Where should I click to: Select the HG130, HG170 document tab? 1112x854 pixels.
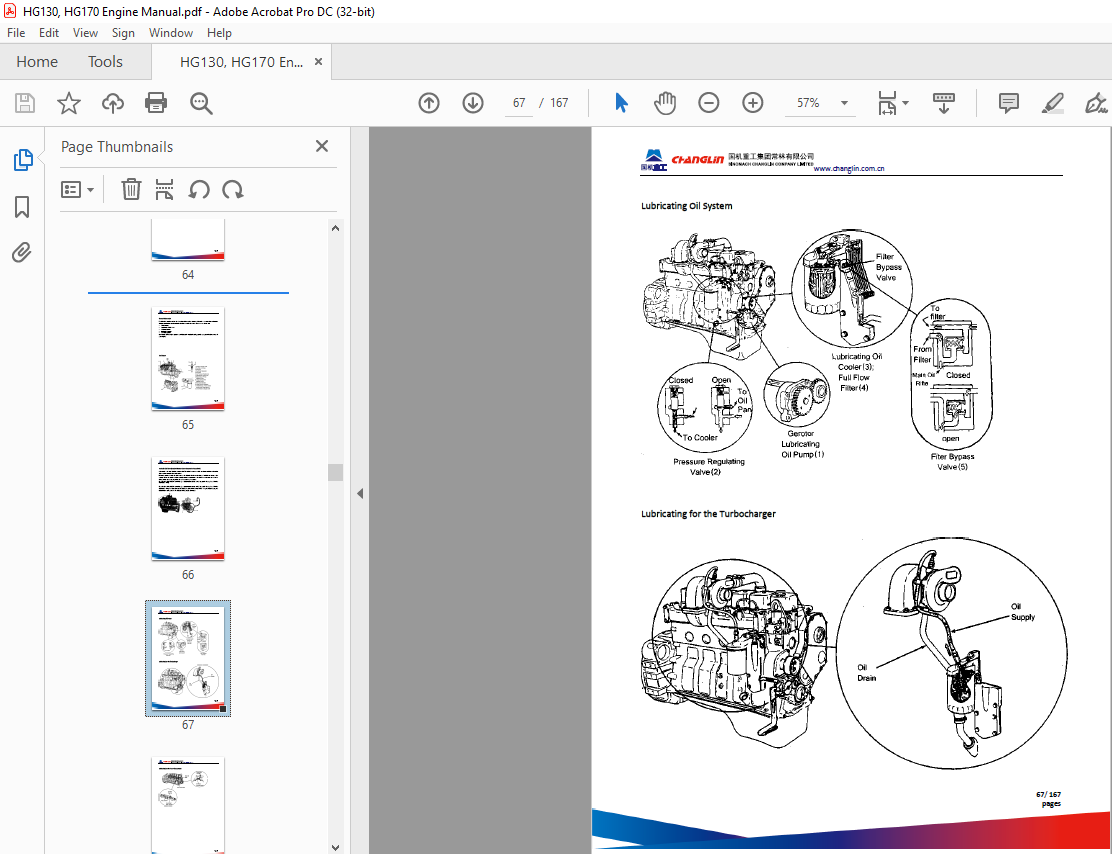coord(241,62)
